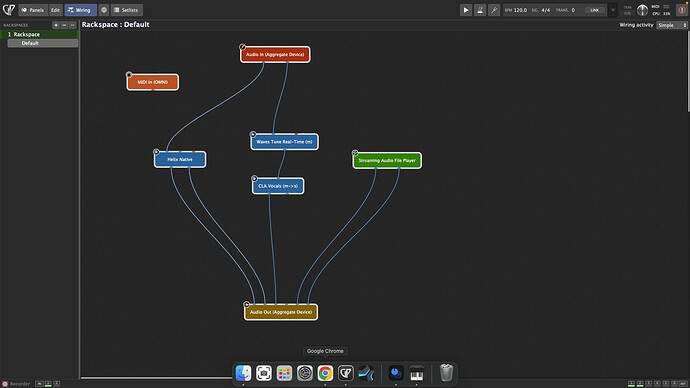Open the blue-streak app dock icon

[366, 373]
